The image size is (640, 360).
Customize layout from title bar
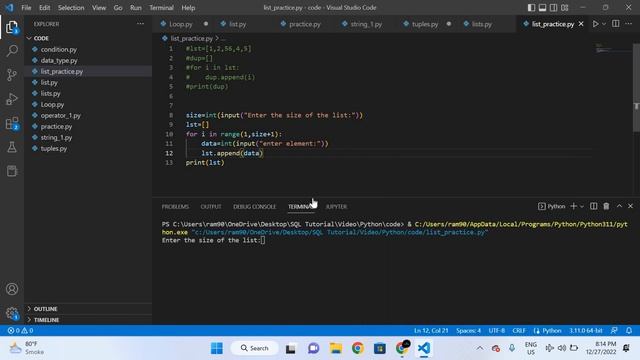coord(564,8)
